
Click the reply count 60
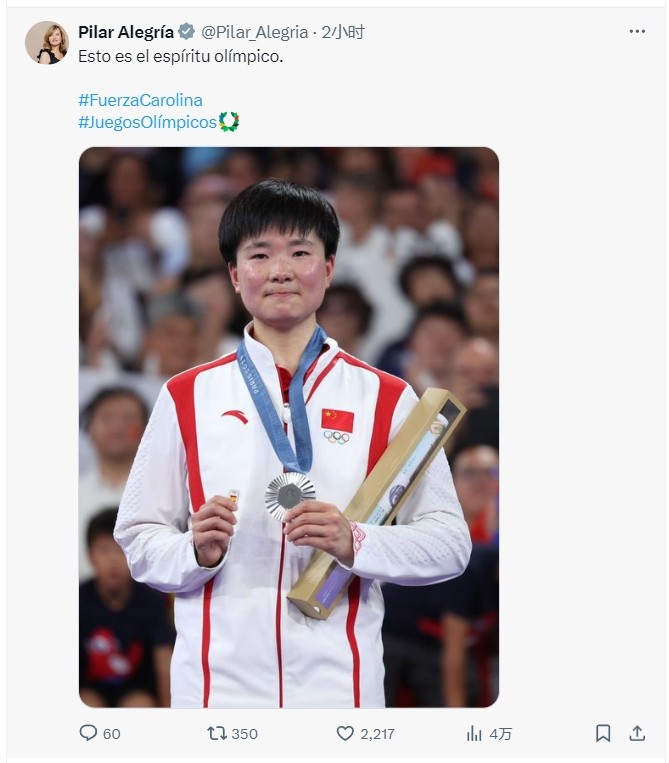111,734
